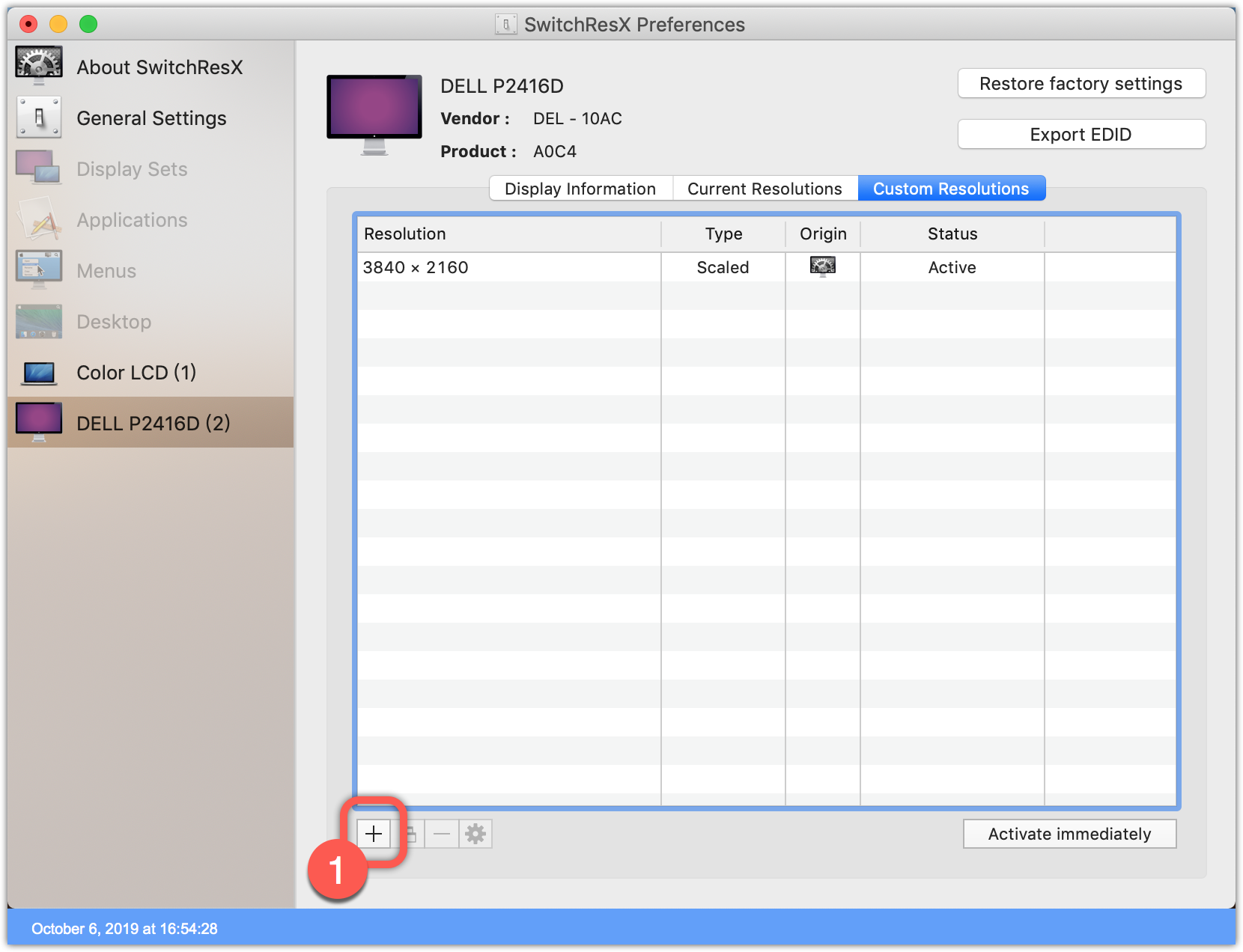This screenshot has height=952, width=1243.
Task: Close the SwitchResX Preferences window
Action: (28, 24)
